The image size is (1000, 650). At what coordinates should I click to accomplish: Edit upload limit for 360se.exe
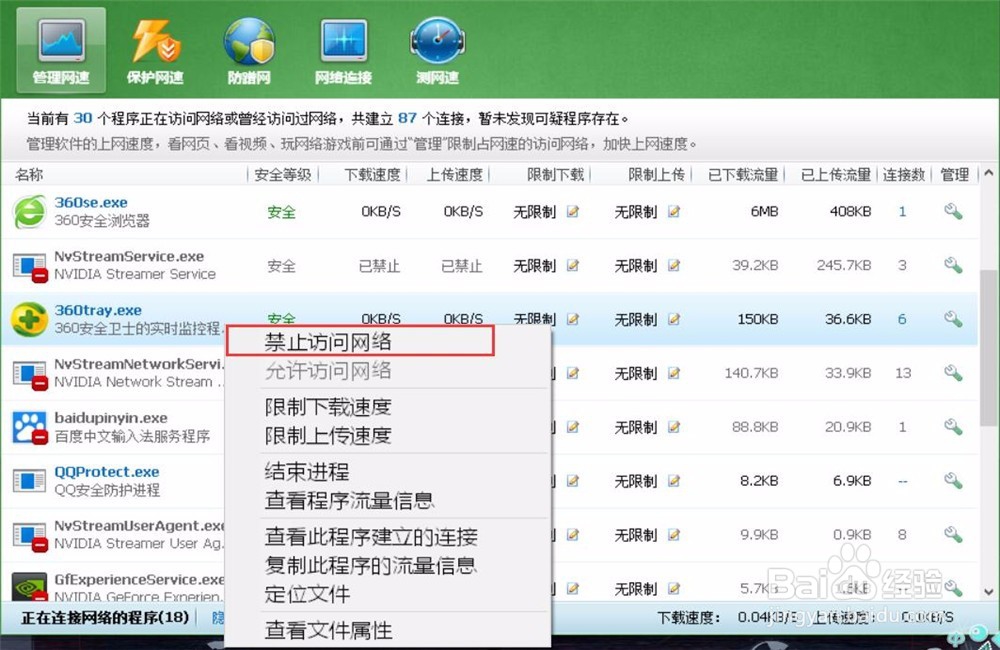tap(673, 211)
